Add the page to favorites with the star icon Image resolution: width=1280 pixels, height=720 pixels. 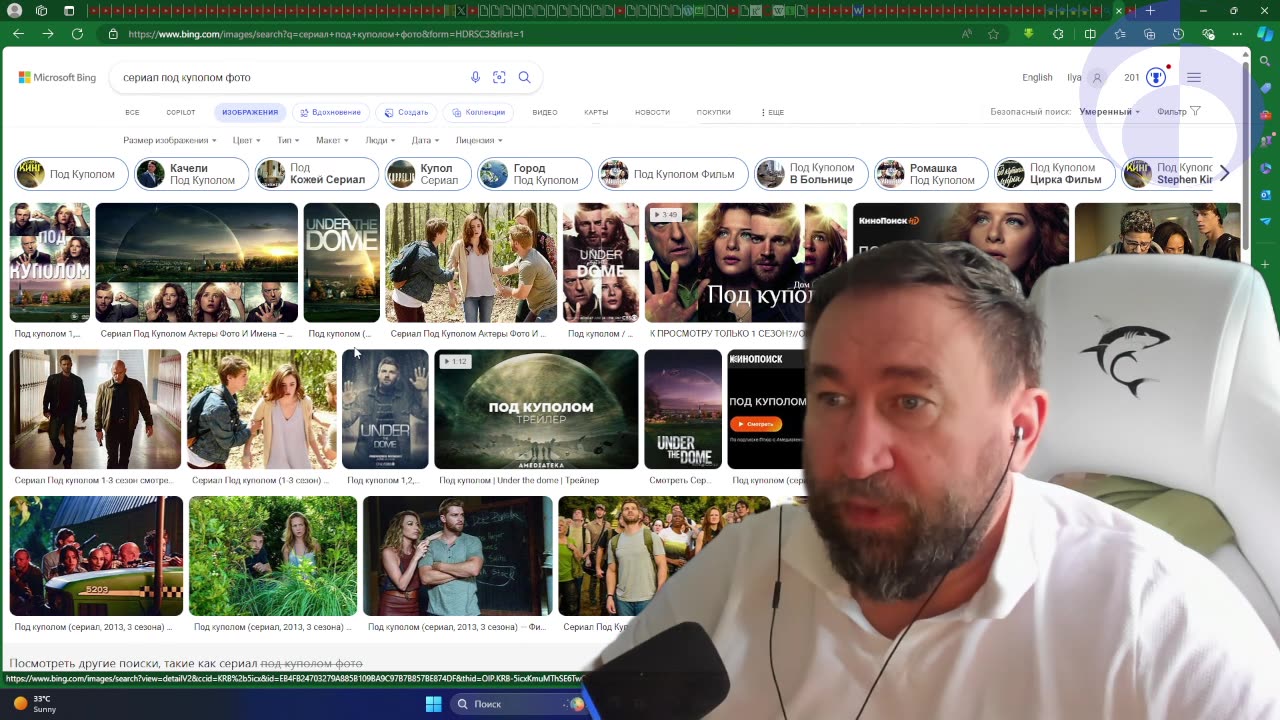(993, 33)
